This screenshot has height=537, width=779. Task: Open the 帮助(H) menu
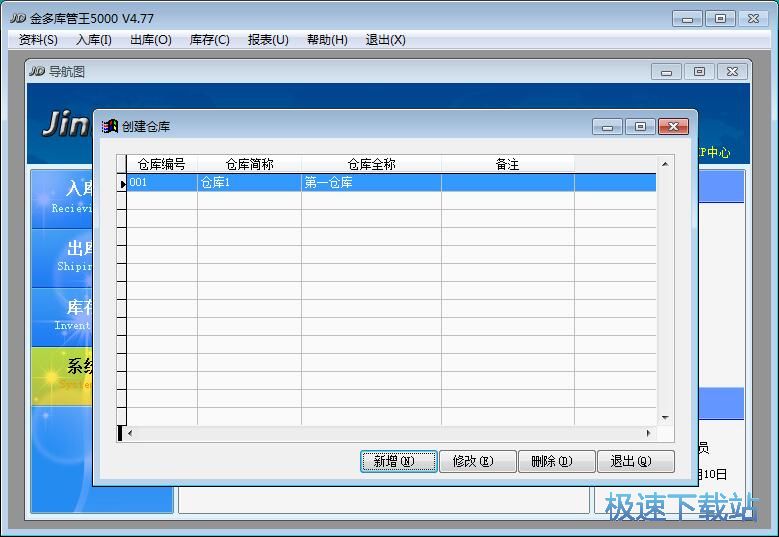pos(327,40)
